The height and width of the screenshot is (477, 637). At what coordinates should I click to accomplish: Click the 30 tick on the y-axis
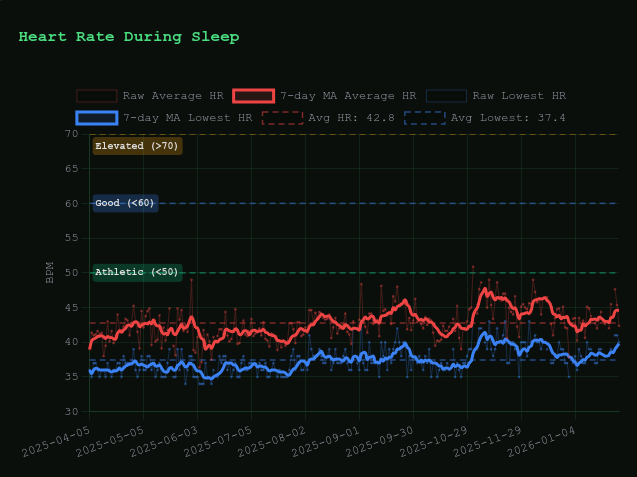pyautogui.click(x=71, y=411)
